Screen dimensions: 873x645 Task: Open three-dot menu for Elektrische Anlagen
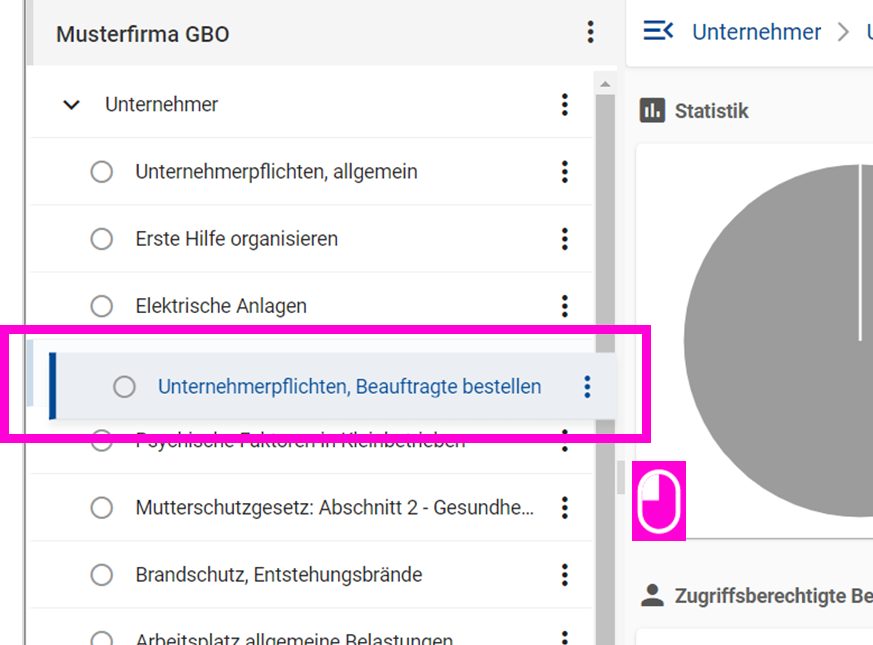(565, 306)
